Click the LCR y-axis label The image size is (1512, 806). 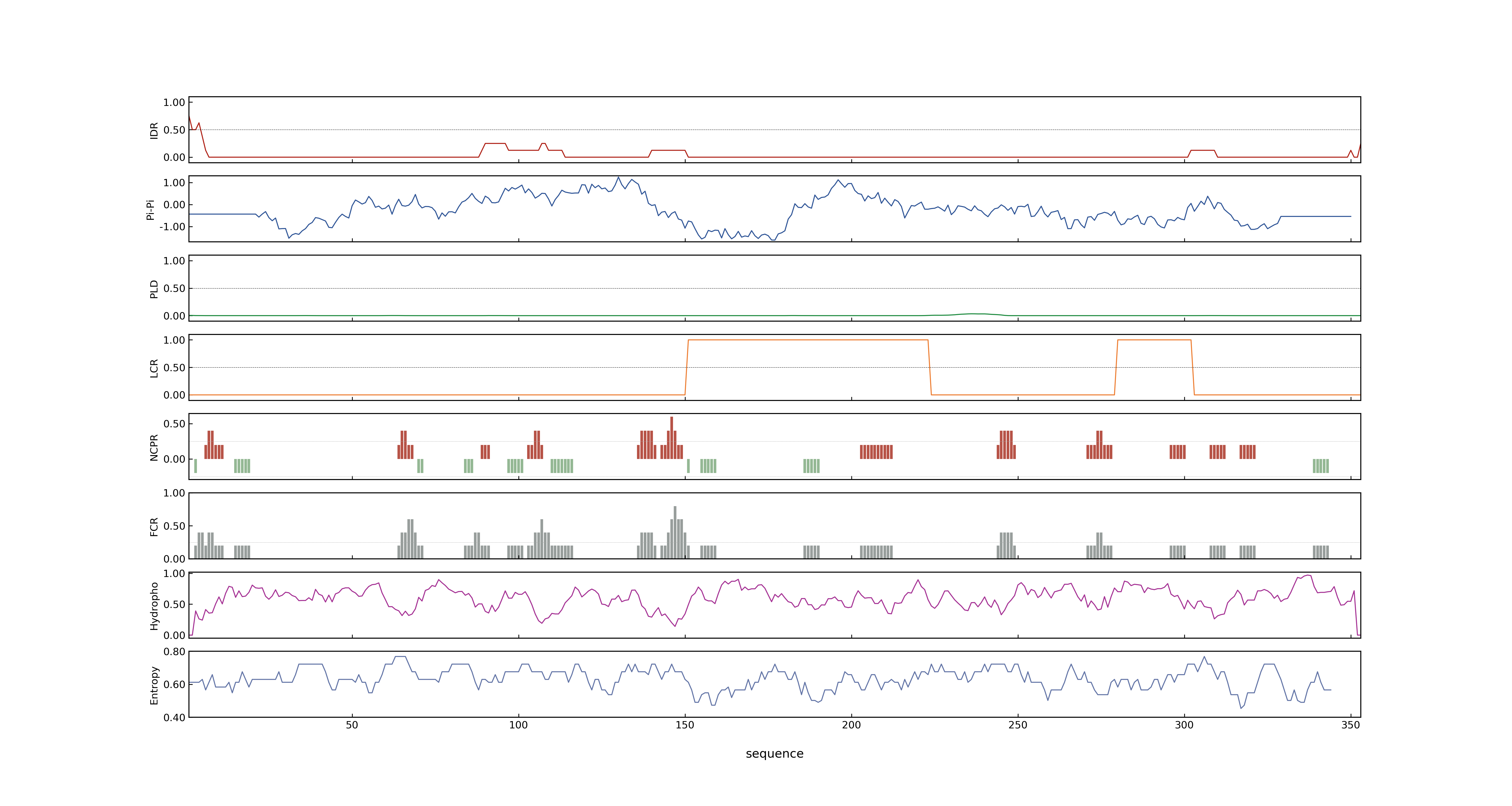pyautogui.click(x=154, y=368)
